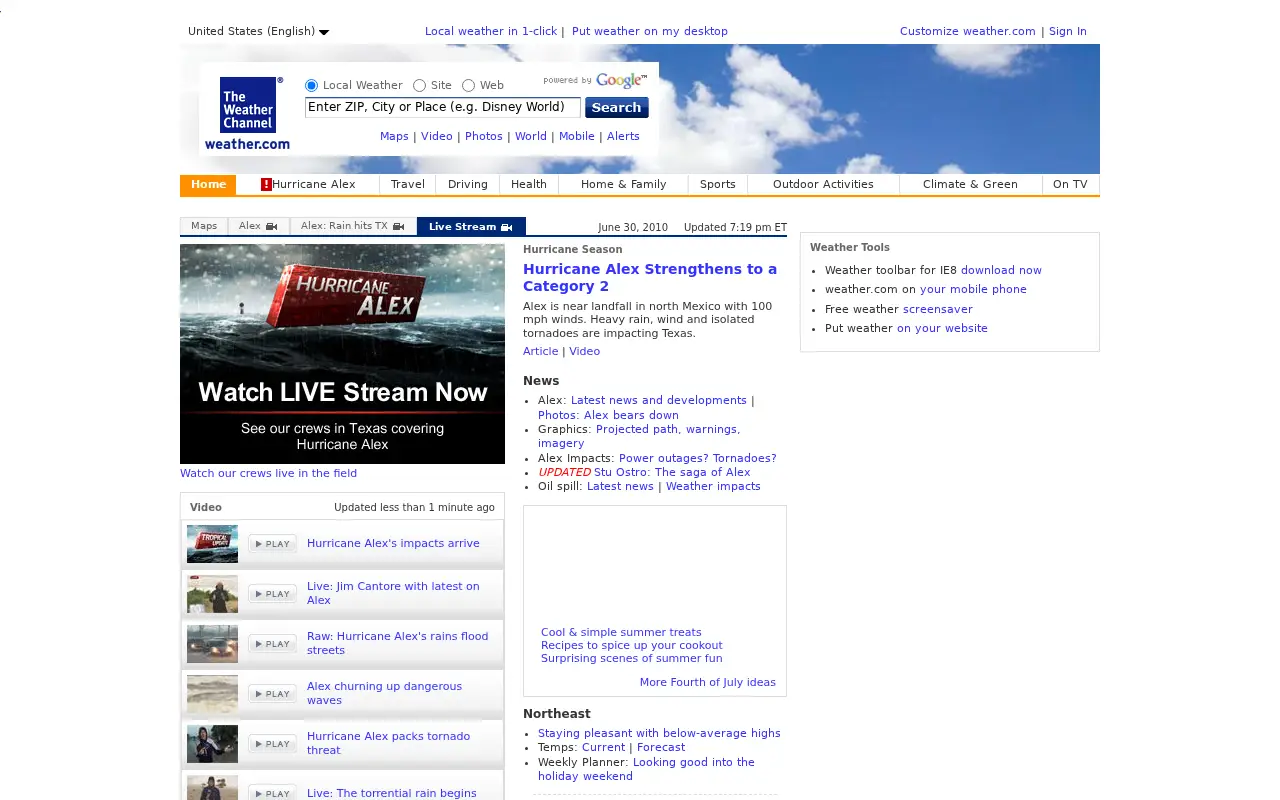Click the Home navigation tab
This screenshot has width=1280, height=800.
pyautogui.click(x=208, y=184)
